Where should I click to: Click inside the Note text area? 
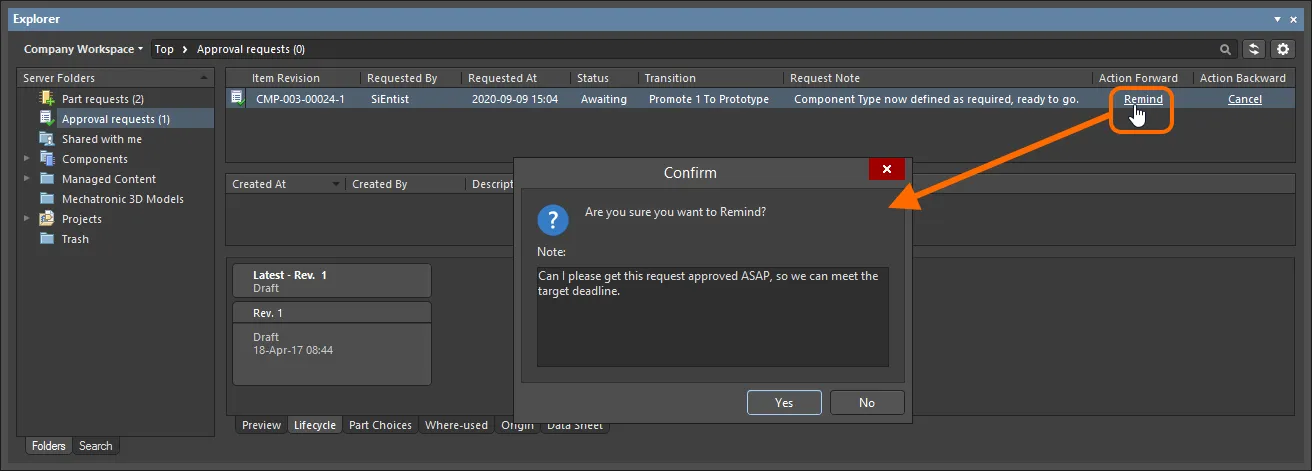pos(713,317)
